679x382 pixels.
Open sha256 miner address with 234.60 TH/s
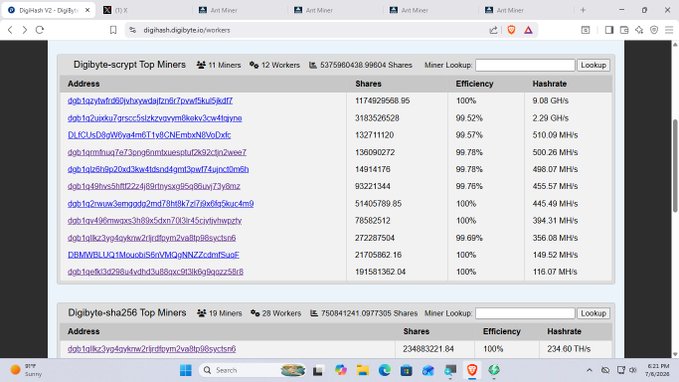coord(152,349)
